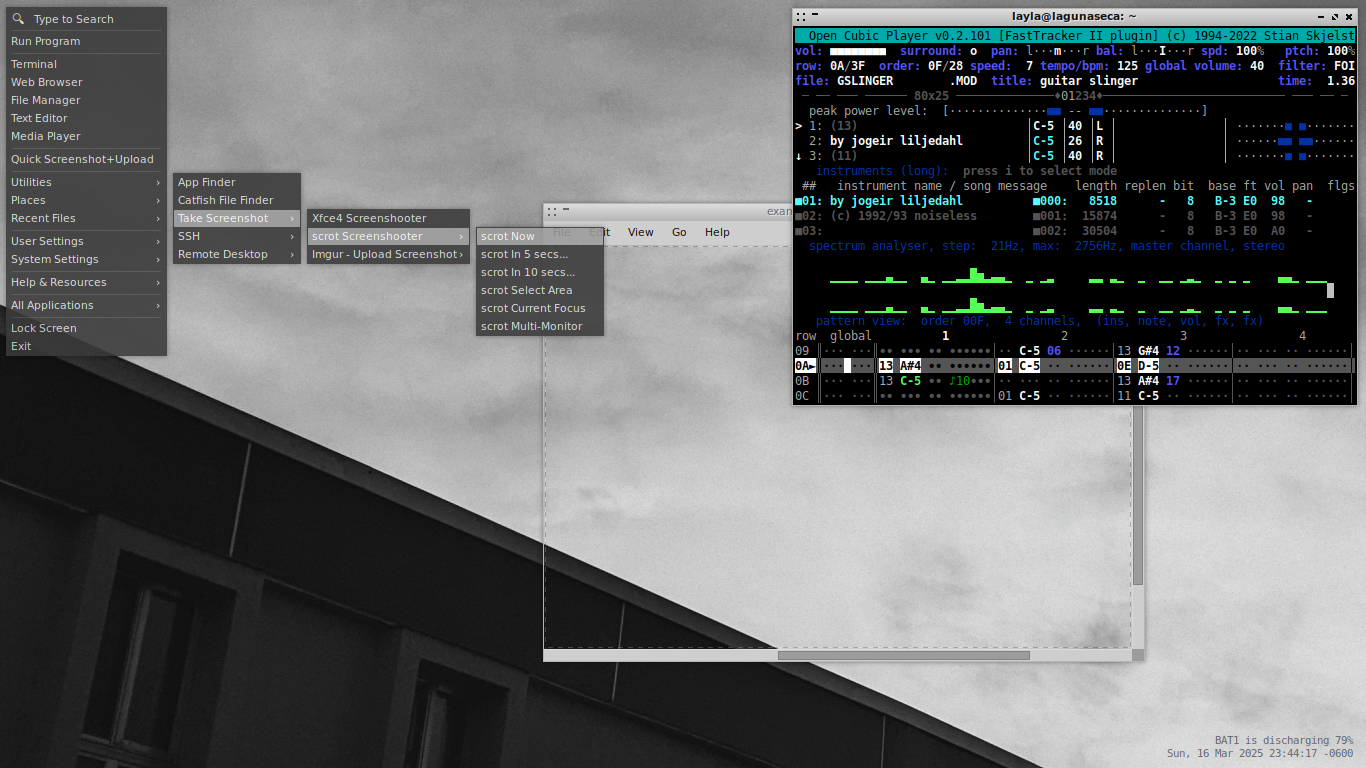
Task: Expand the Remote Desktop submenu
Action: 237,254
